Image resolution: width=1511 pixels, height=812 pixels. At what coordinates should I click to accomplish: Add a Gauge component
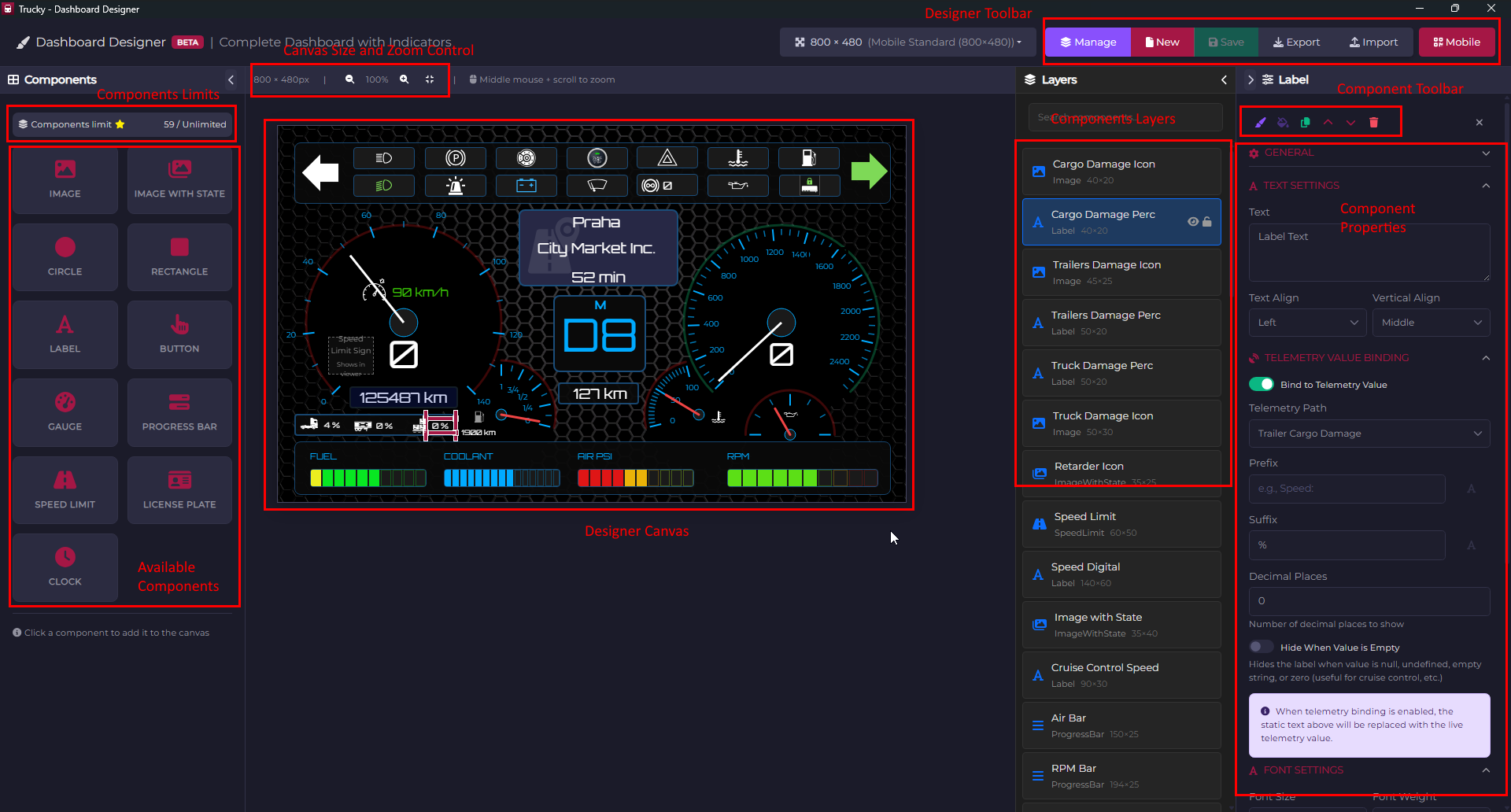(x=65, y=412)
